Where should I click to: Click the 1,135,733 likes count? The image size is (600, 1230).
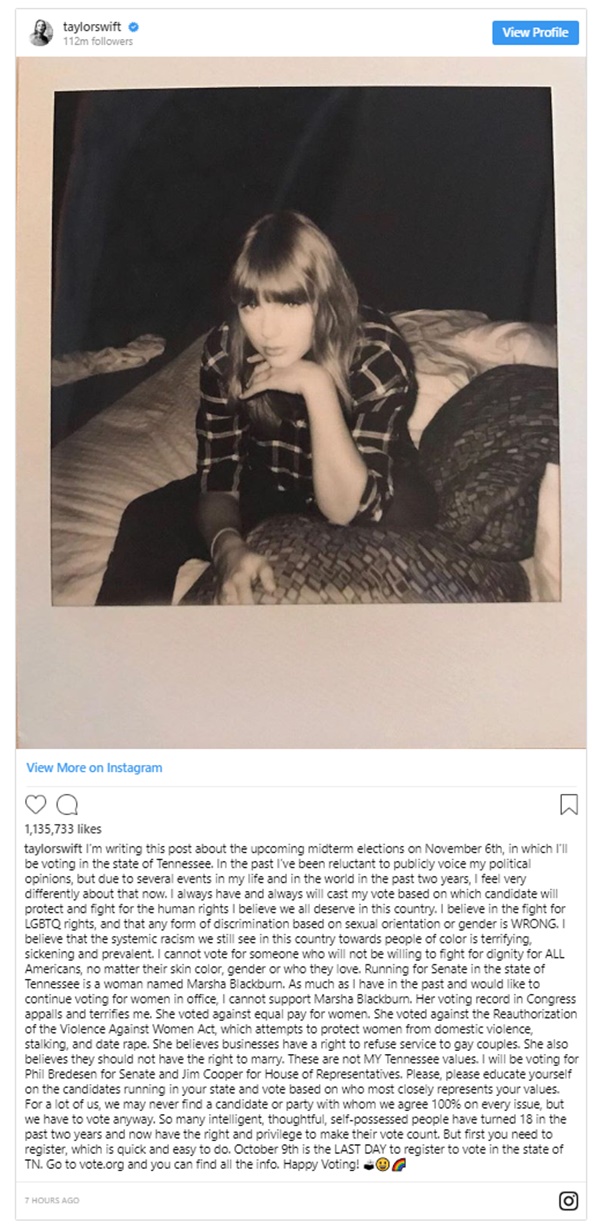[61, 829]
